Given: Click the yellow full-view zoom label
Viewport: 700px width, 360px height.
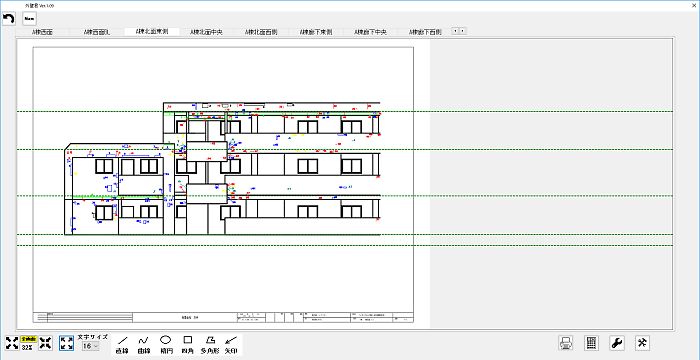Looking at the screenshot, I should point(29,339).
